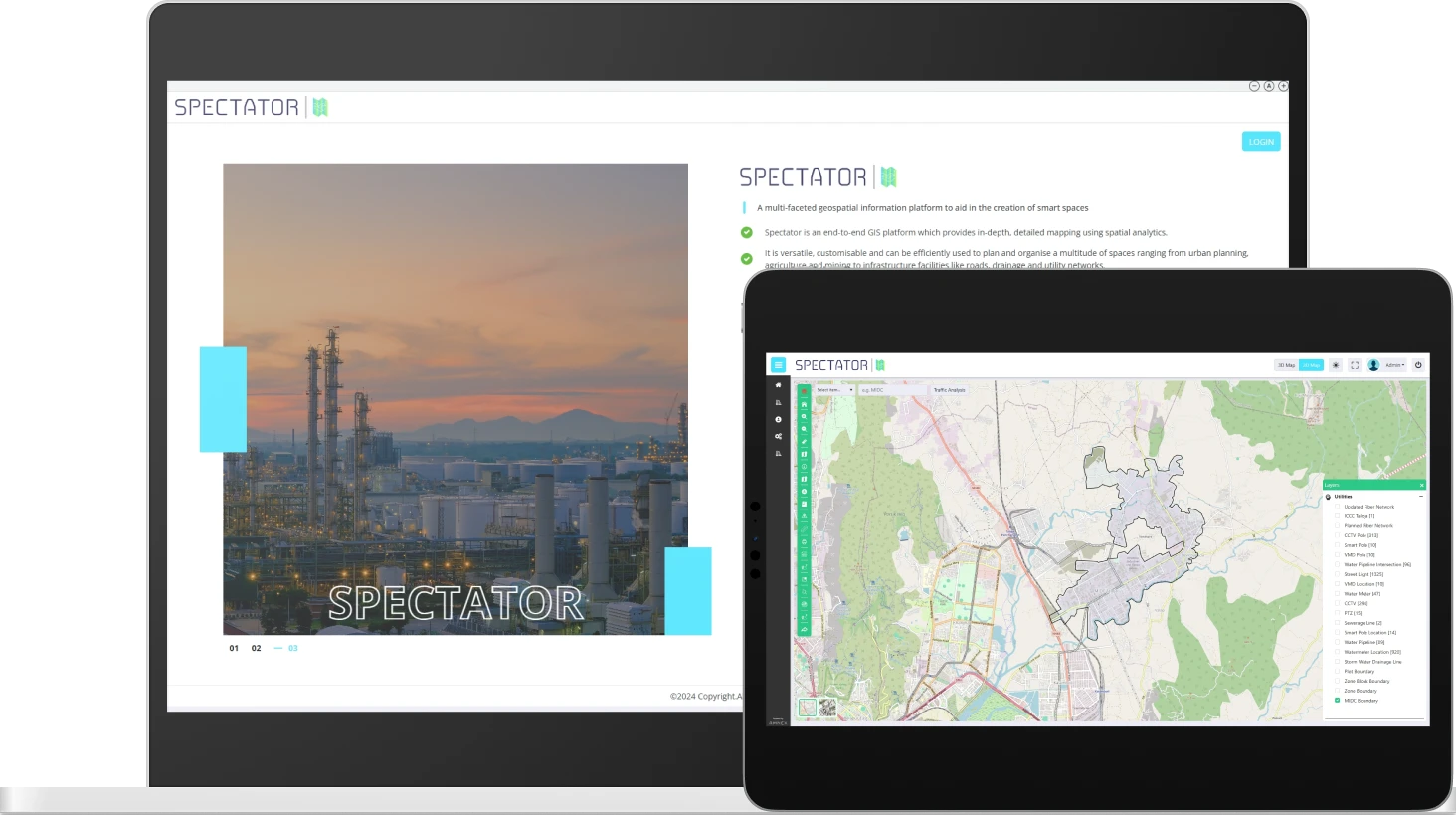This screenshot has height=815, width=1456.
Task: Select the power logout icon in the tablet header
Action: 1418,365
